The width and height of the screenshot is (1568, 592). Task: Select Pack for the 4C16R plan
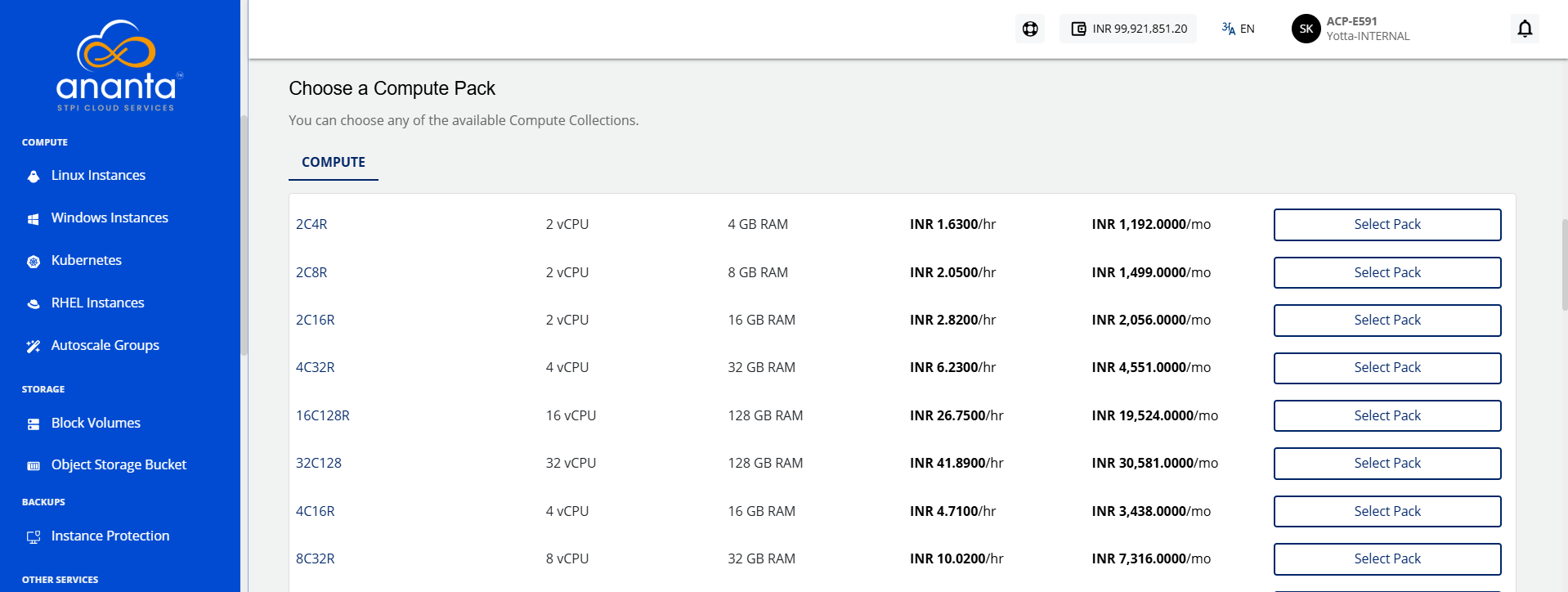[x=1387, y=511]
